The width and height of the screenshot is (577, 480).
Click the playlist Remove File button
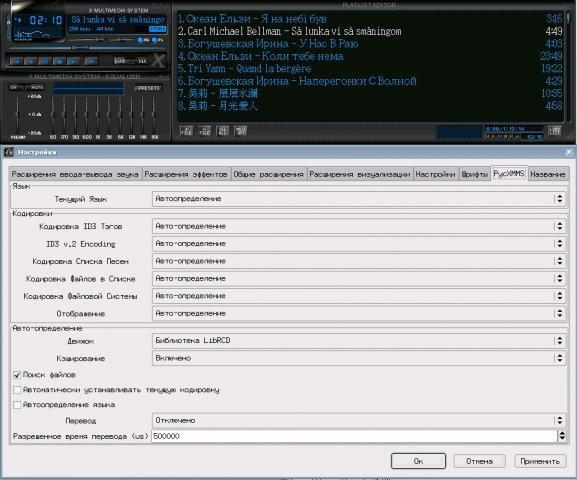(x=205, y=131)
